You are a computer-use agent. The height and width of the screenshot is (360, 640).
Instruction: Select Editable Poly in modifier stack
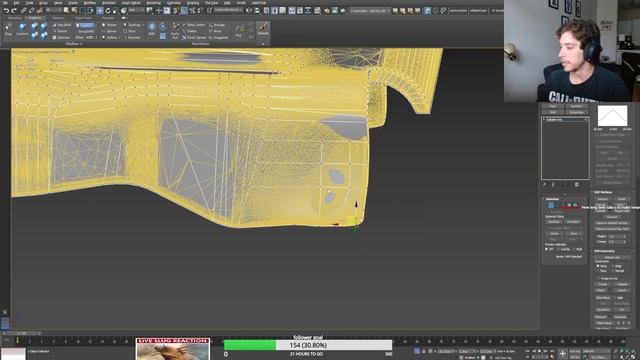565,120
